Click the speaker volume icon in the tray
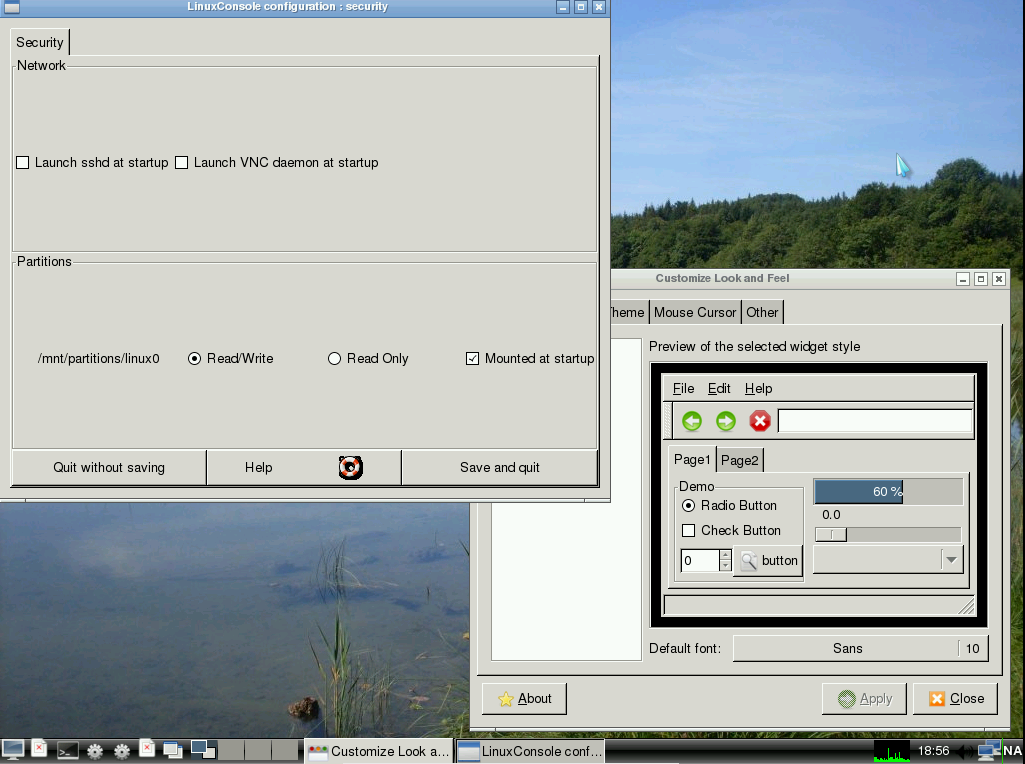The height and width of the screenshot is (764, 1025). pos(964,752)
